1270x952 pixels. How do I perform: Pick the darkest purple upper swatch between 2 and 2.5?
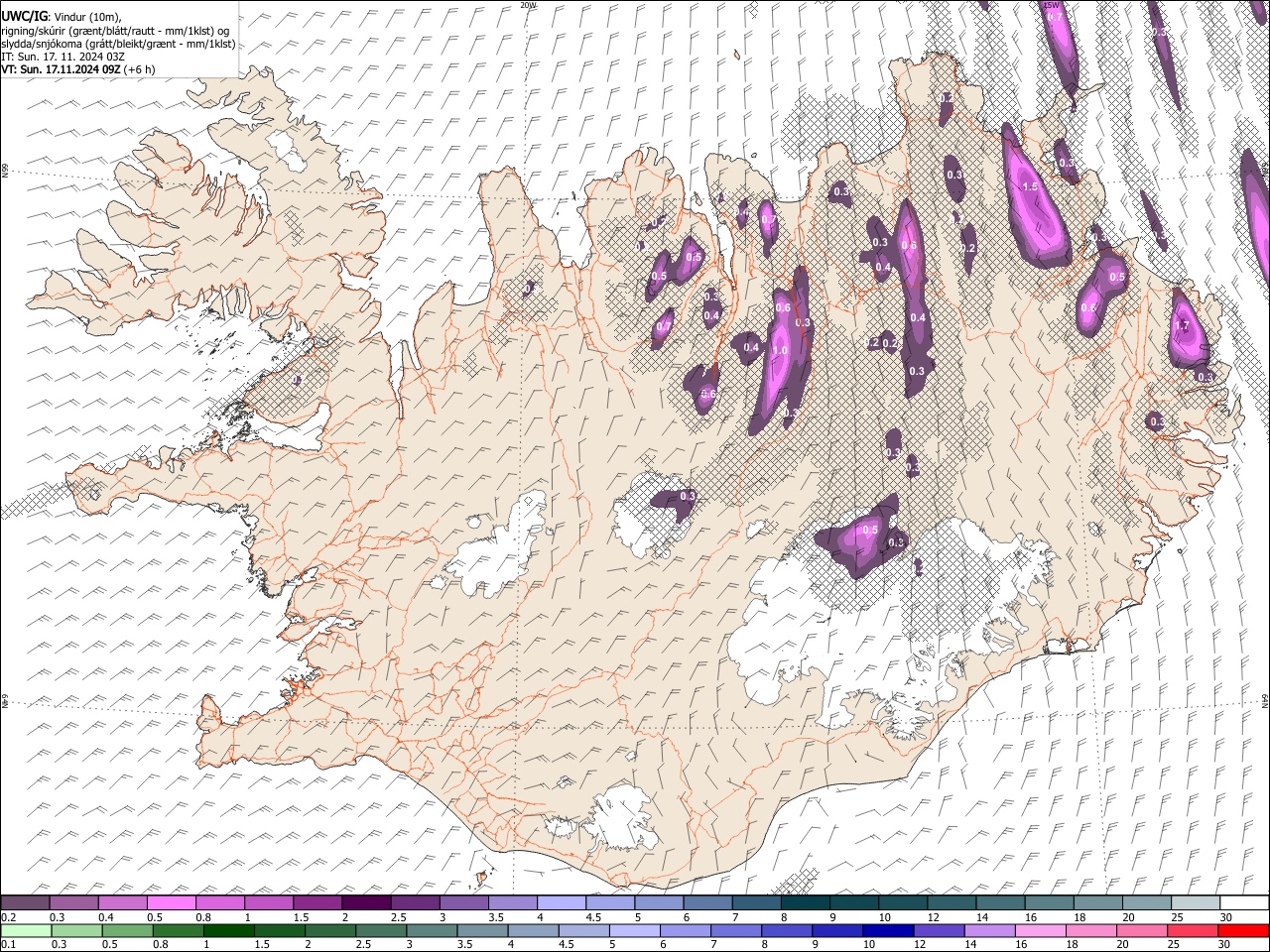point(366,903)
